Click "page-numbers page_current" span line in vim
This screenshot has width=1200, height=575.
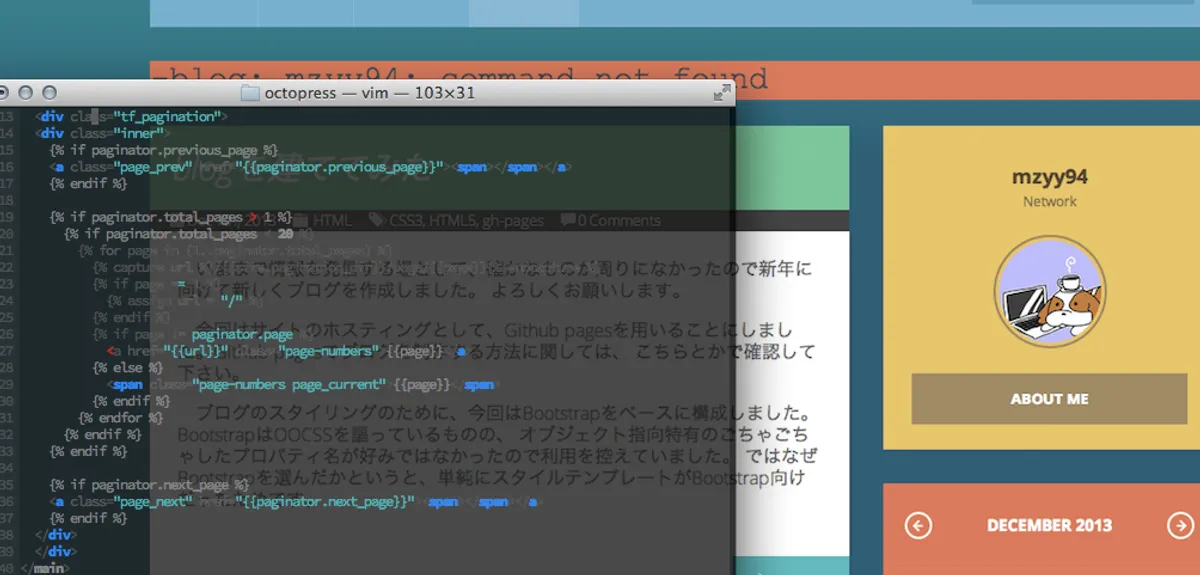click(304, 384)
